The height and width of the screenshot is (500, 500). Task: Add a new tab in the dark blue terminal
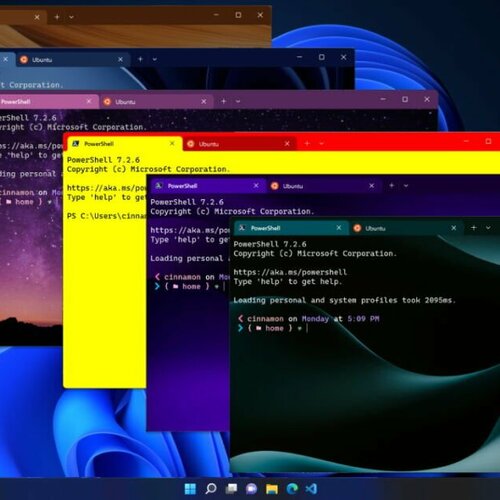(140, 59)
